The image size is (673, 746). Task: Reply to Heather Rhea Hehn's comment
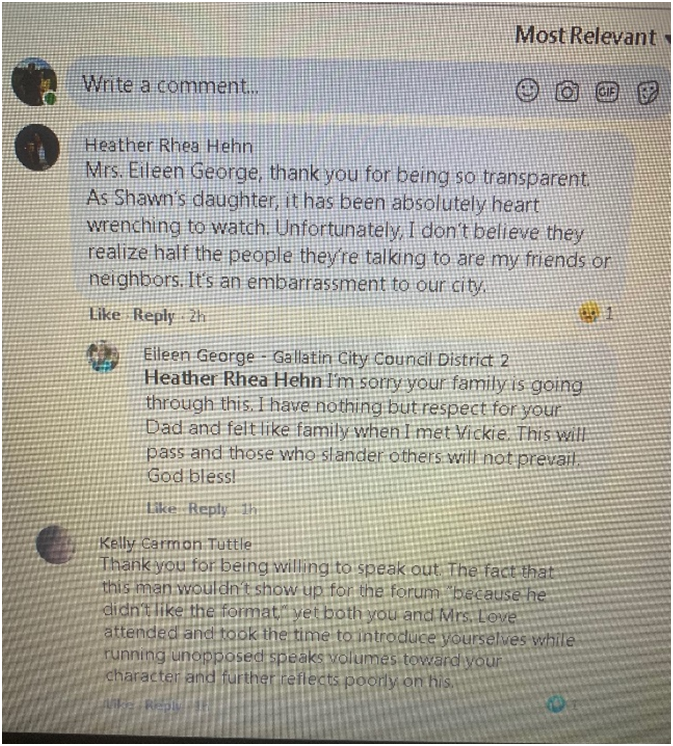(154, 315)
